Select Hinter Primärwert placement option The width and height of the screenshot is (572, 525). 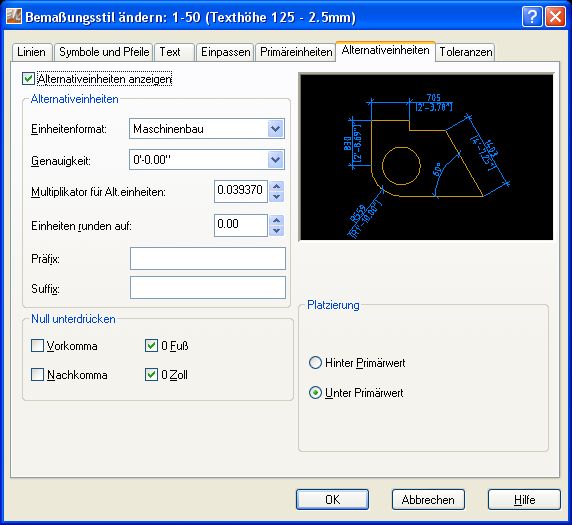click(x=315, y=363)
